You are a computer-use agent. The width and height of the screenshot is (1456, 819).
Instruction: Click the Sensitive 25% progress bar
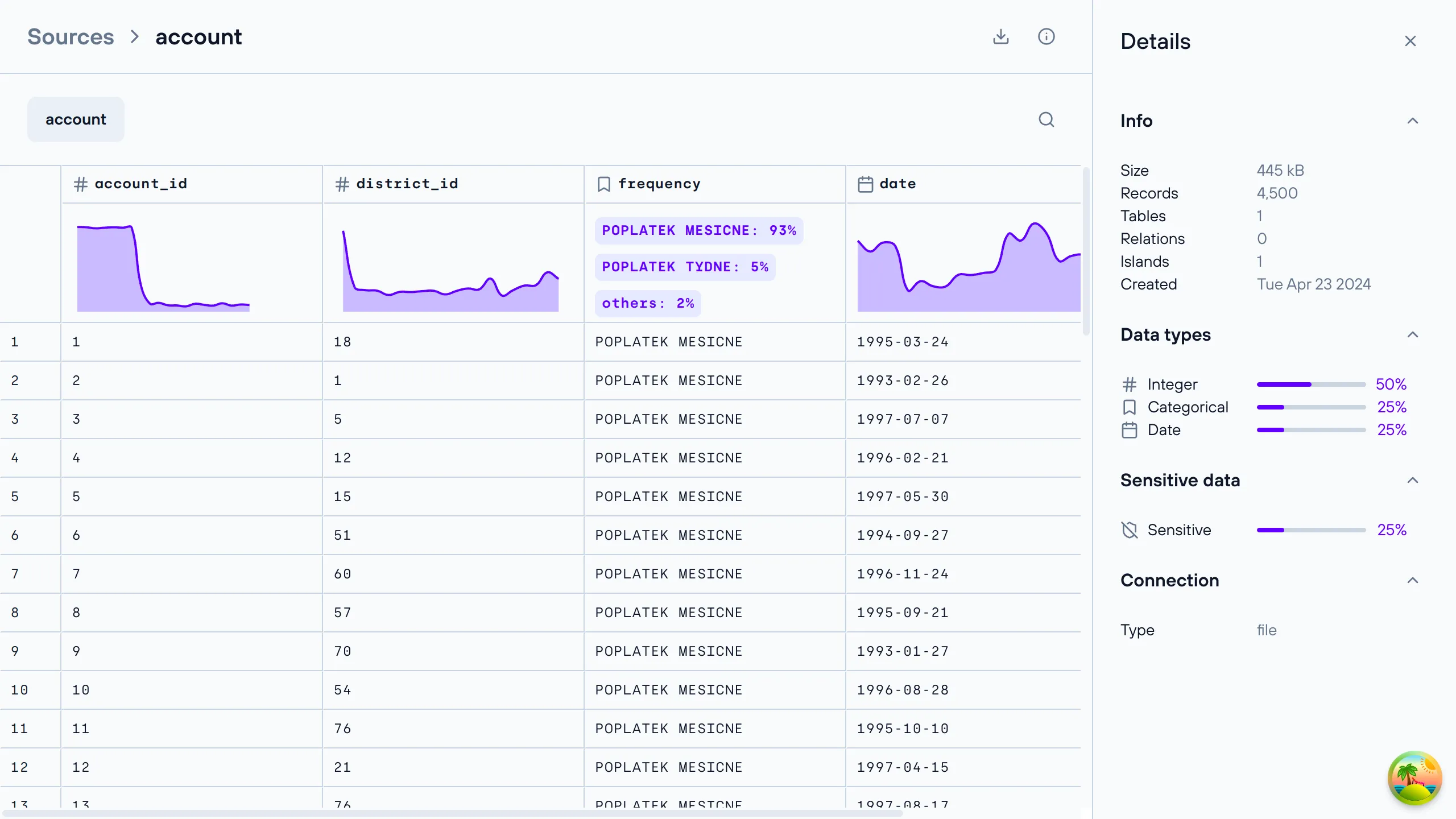click(x=1312, y=530)
